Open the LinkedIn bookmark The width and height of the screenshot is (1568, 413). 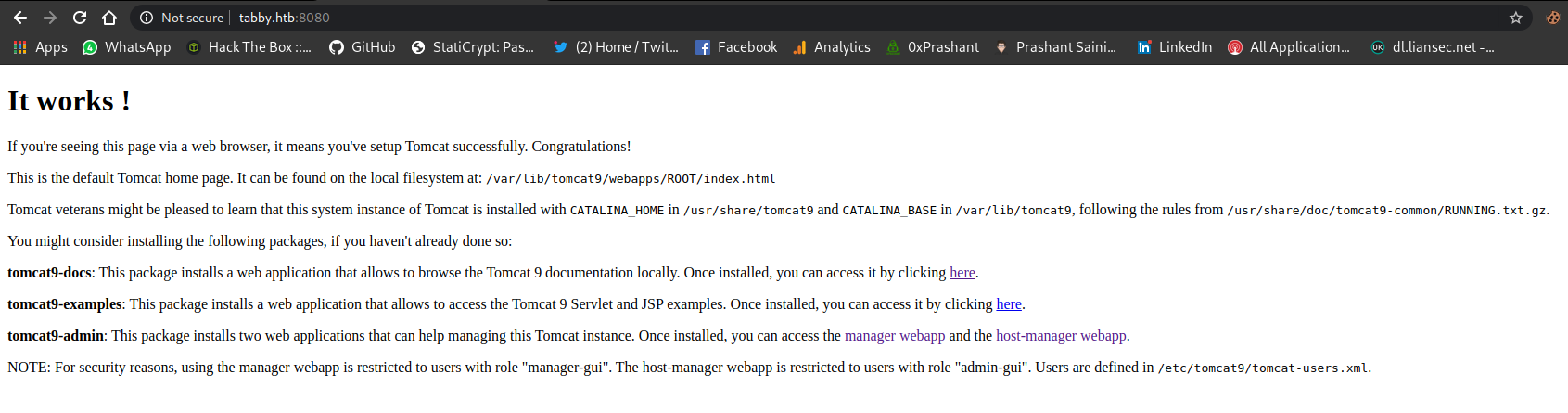coord(1175,47)
